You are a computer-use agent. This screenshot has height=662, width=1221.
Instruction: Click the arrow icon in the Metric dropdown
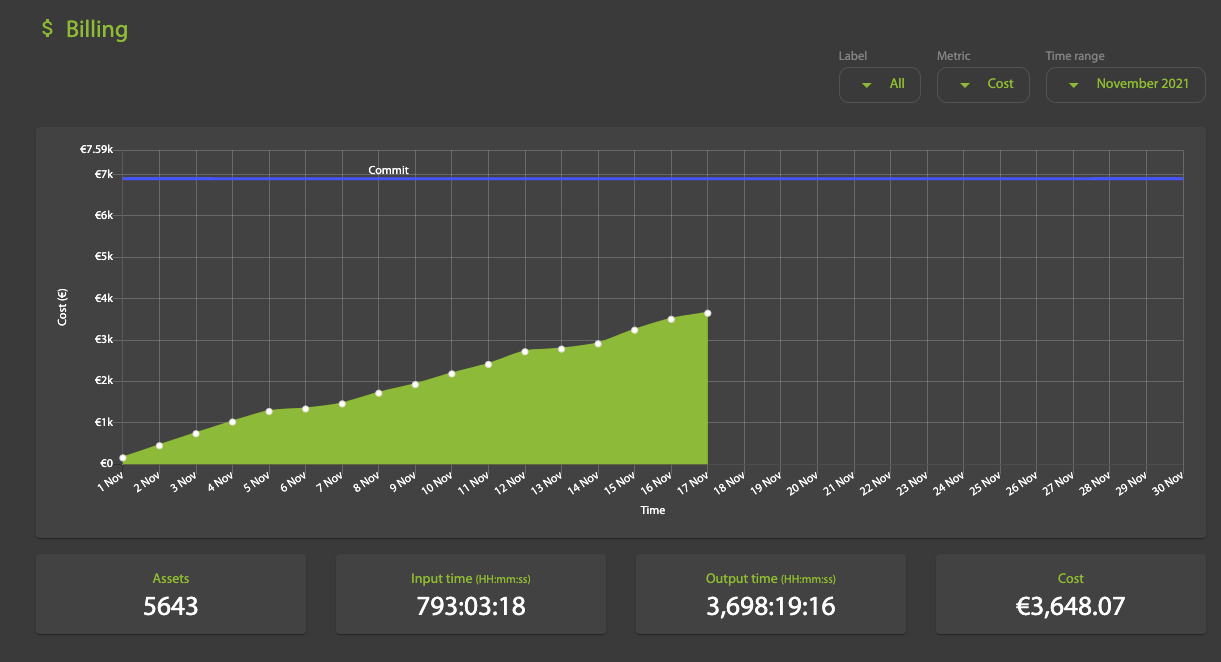click(x=964, y=85)
